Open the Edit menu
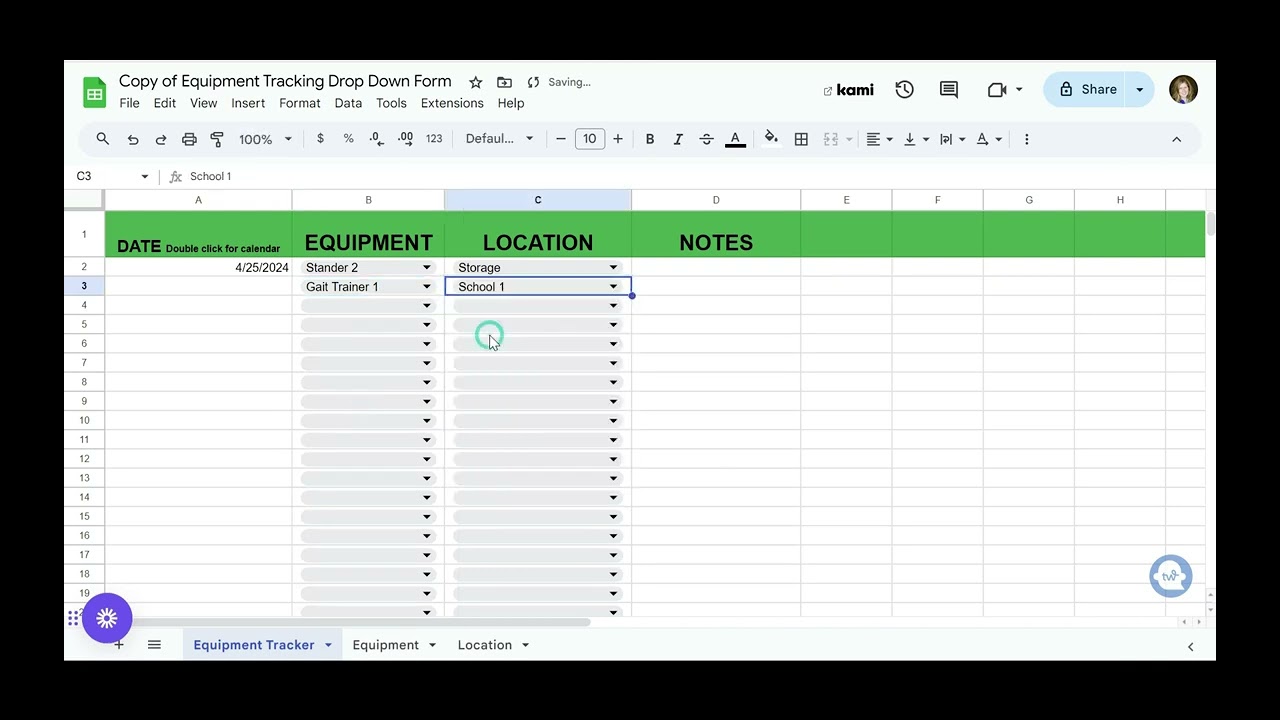 coord(165,103)
